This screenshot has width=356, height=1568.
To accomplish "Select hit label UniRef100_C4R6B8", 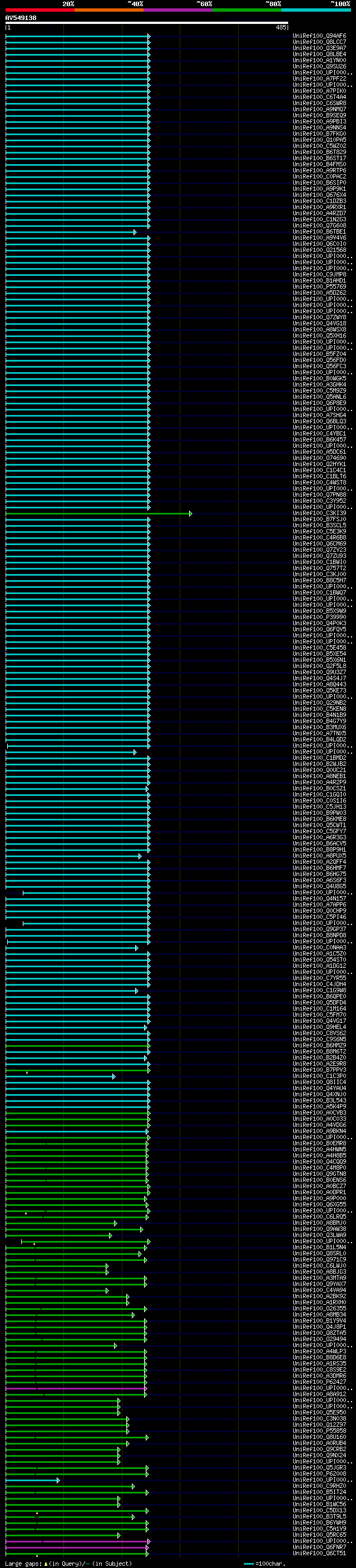I will click(x=319, y=537).
